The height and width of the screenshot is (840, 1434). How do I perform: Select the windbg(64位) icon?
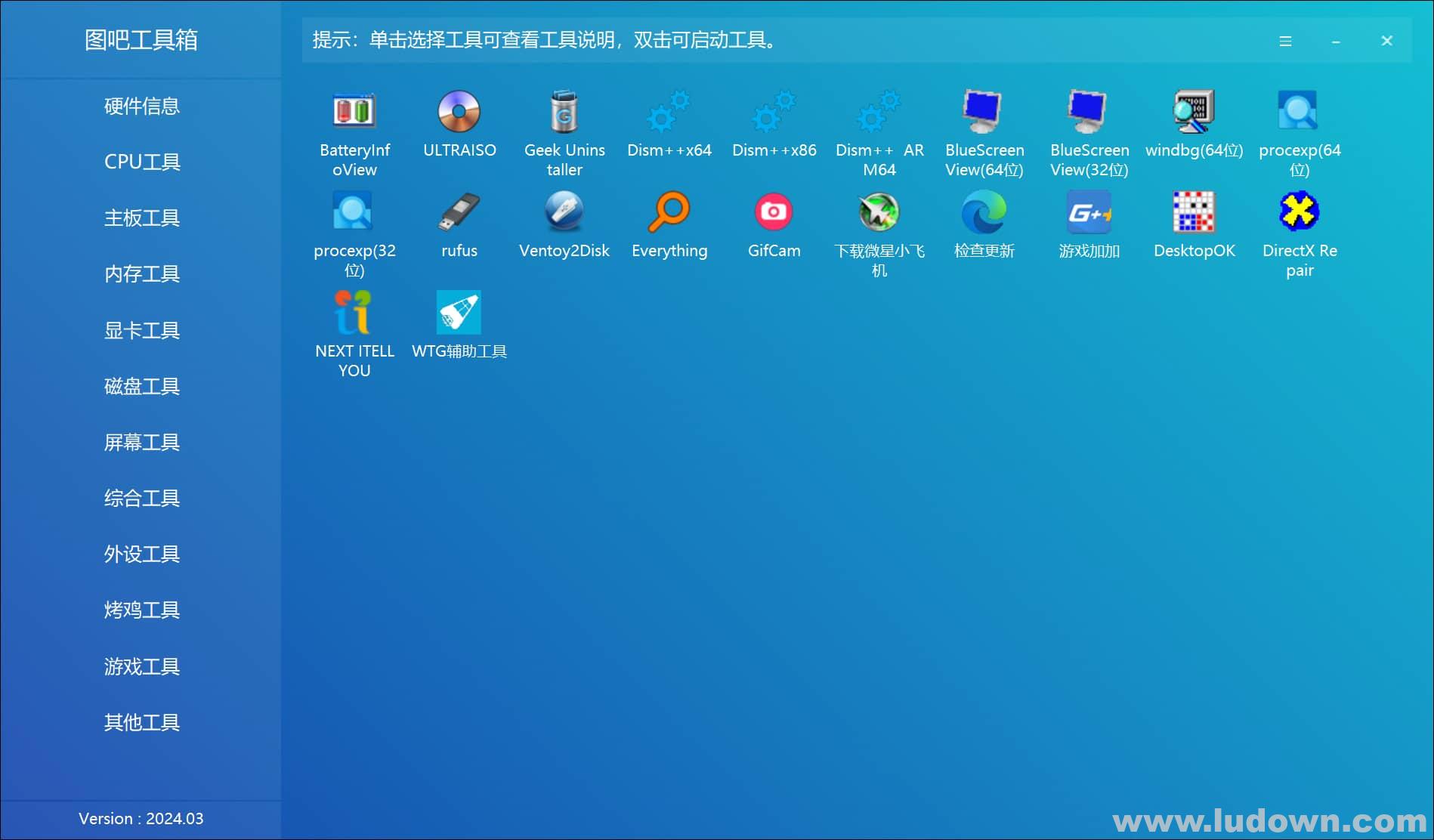pyautogui.click(x=1194, y=111)
